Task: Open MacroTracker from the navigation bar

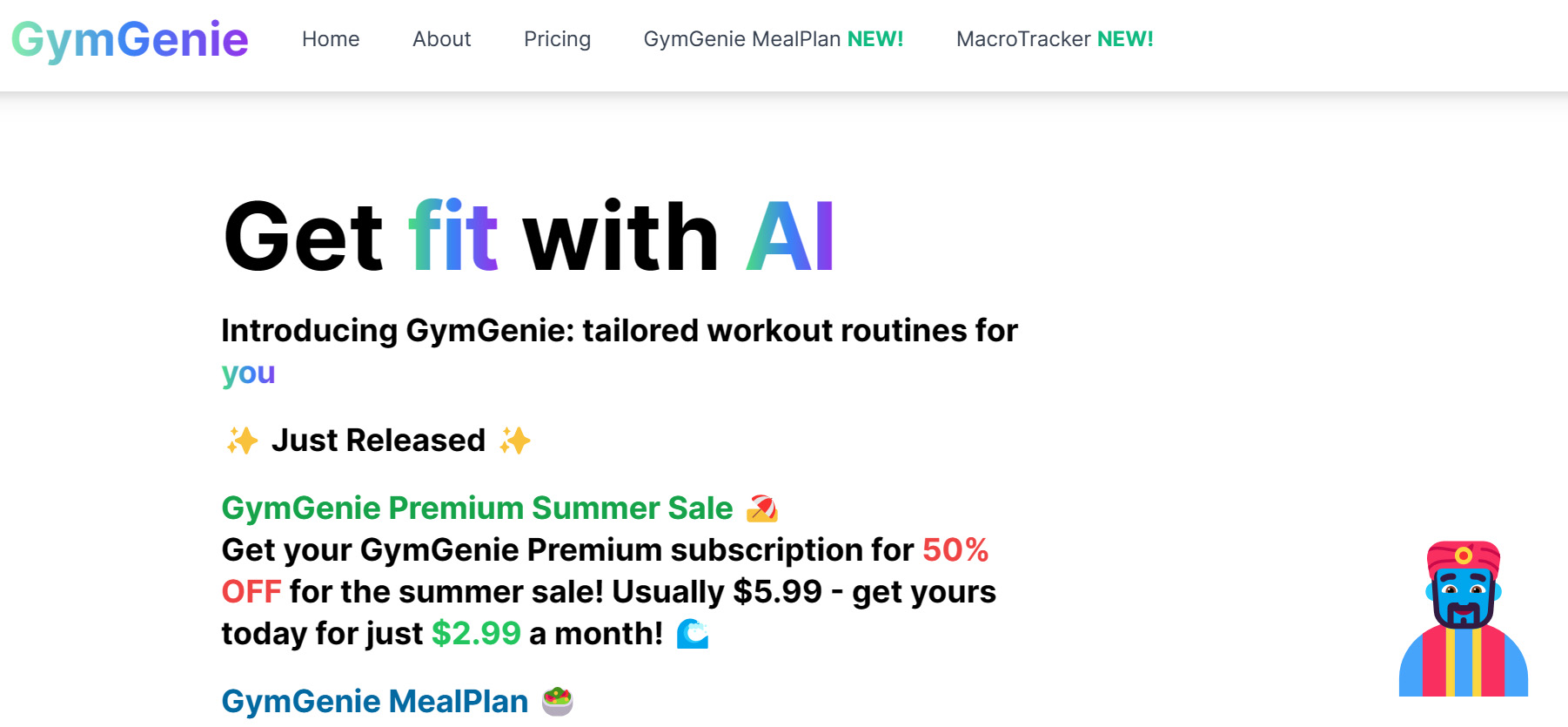Action: click(1054, 39)
